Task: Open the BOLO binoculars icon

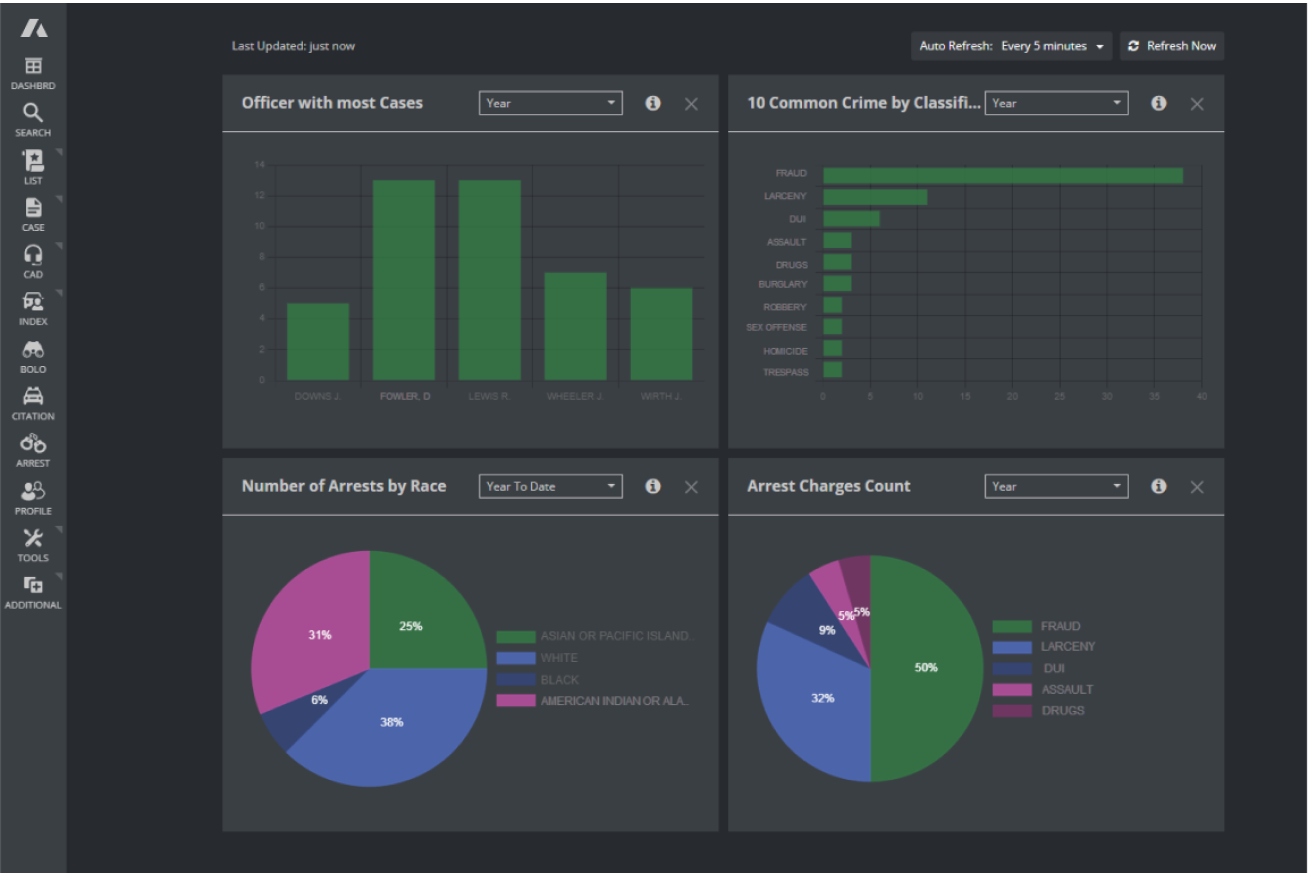Action: coord(33,350)
